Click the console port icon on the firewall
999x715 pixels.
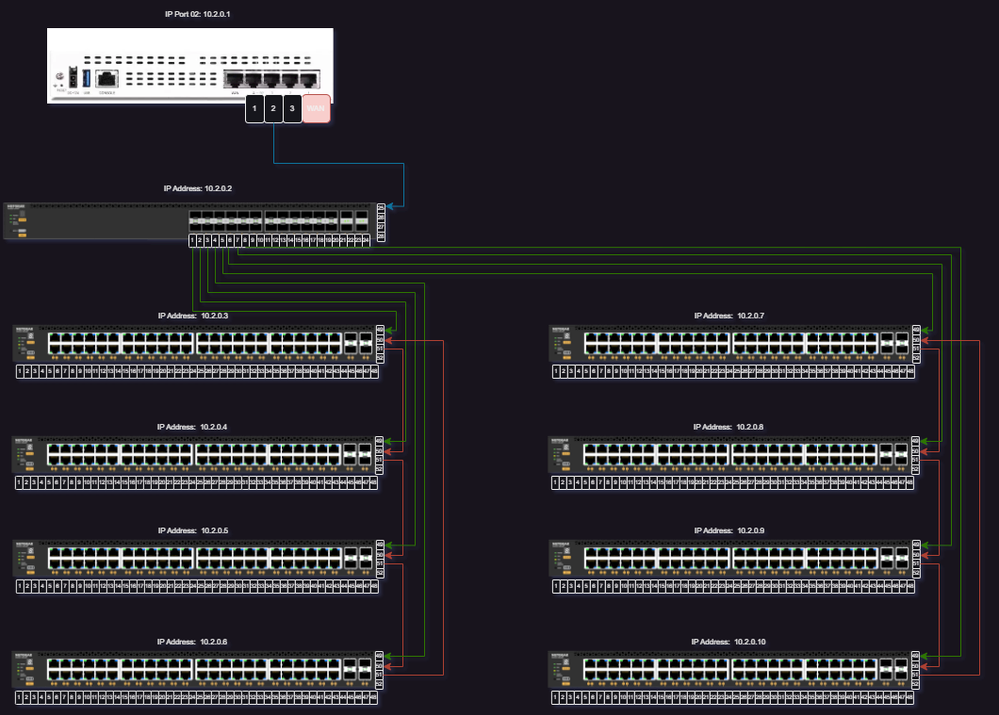click(106, 78)
